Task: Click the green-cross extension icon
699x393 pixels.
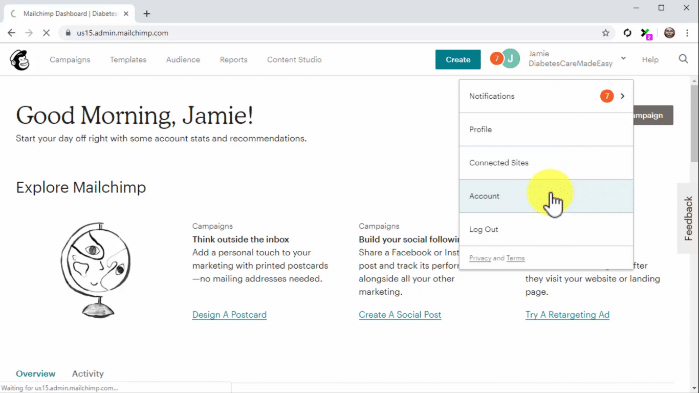Action: point(646,33)
